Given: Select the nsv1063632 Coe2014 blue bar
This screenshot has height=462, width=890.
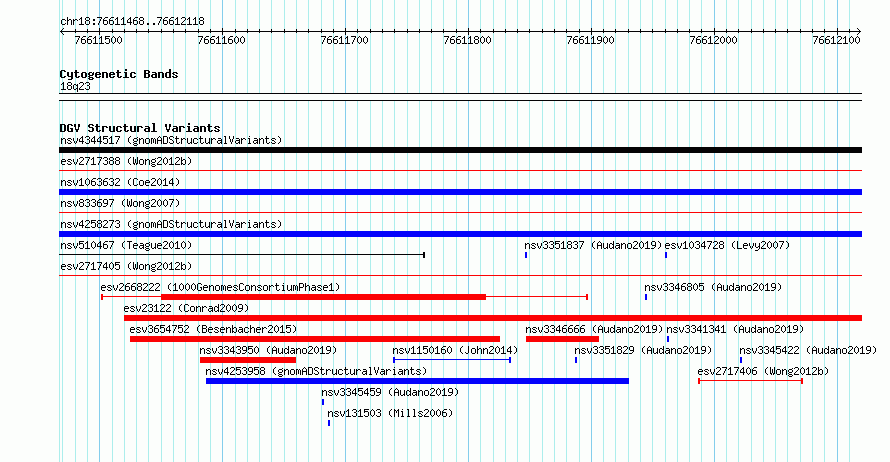Looking at the screenshot, I should tap(460, 192).
